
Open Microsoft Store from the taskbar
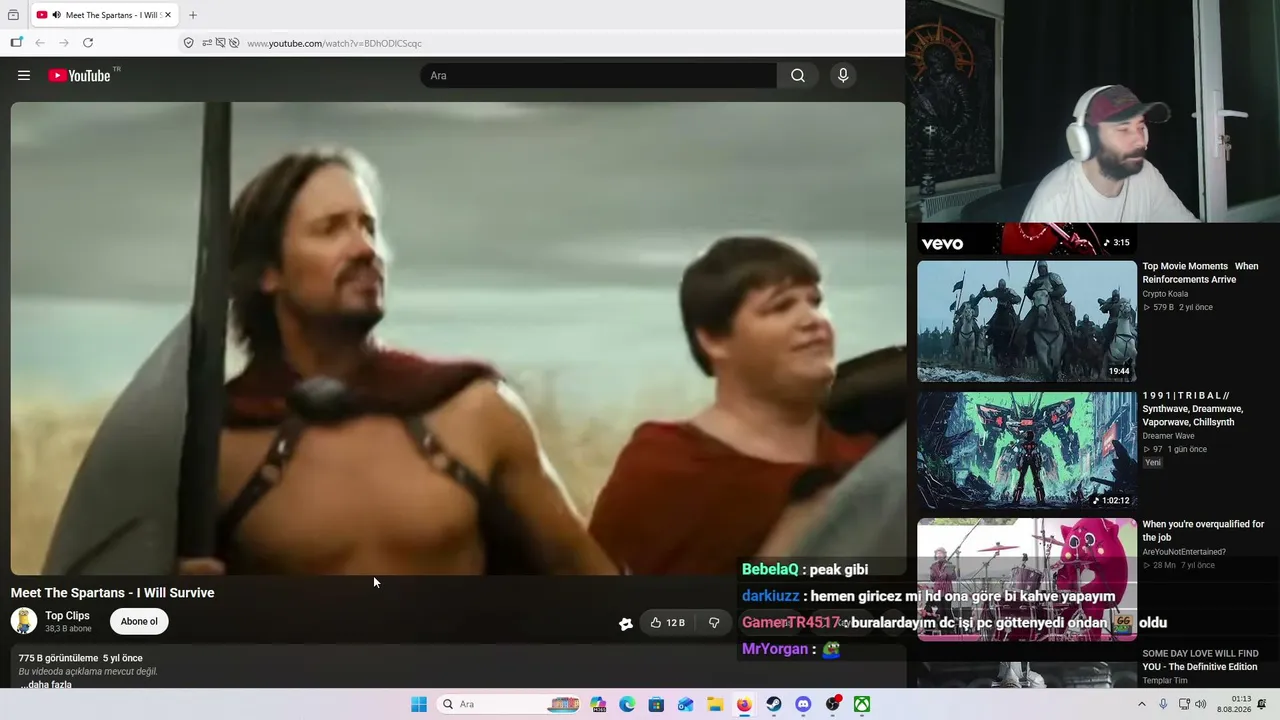tap(656, 704)
